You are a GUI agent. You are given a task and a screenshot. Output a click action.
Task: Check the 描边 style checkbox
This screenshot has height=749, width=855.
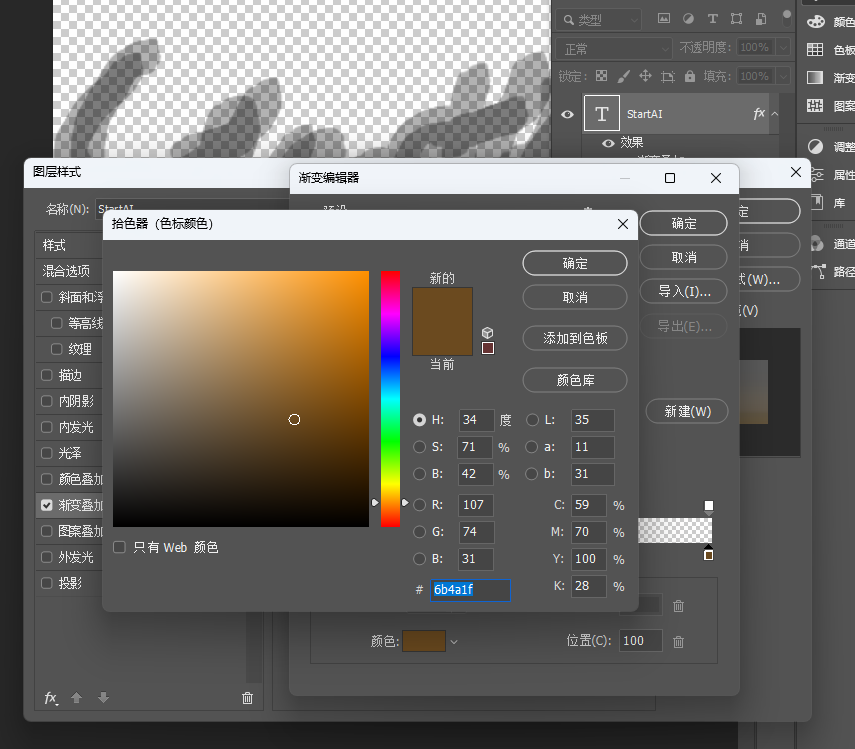pos(47,375)
